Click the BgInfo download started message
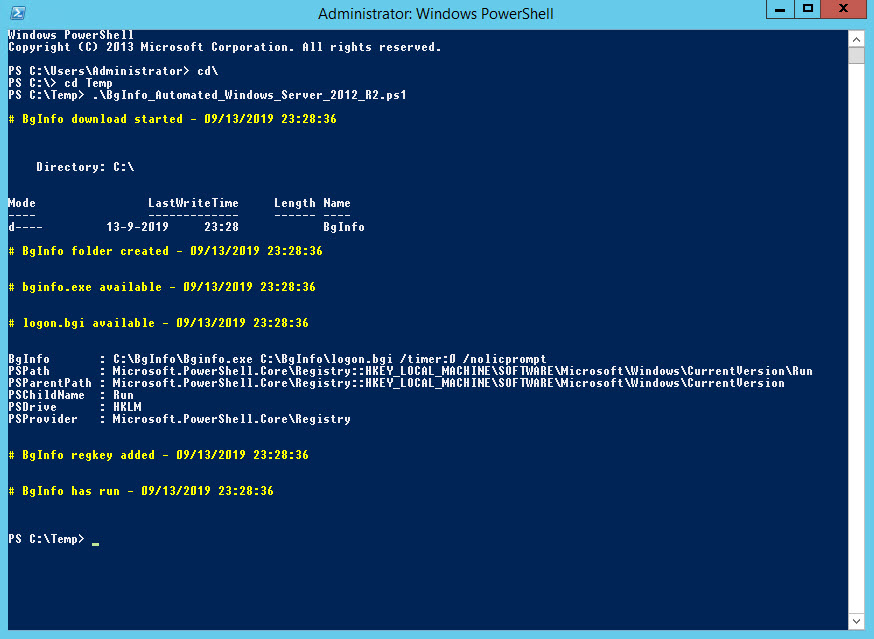This screenshot has width=874, height=639. pyautogui.click(x=172, y=119)
